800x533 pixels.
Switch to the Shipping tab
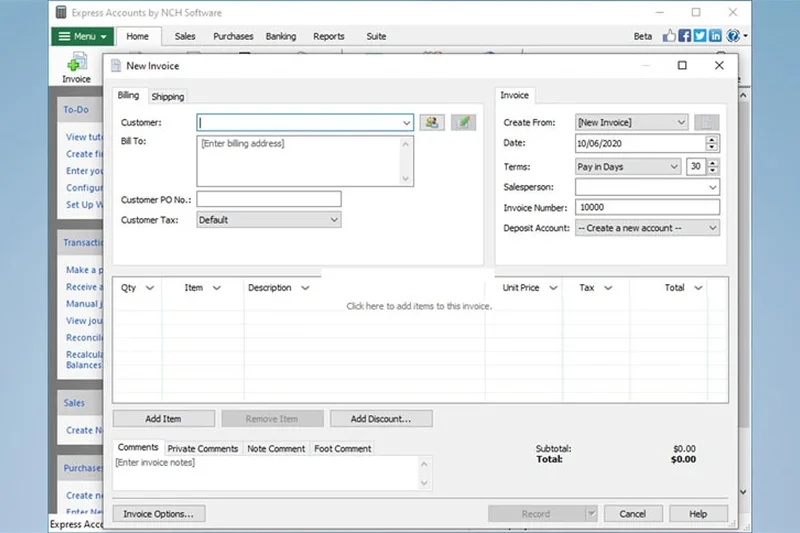tap(168, 96)
